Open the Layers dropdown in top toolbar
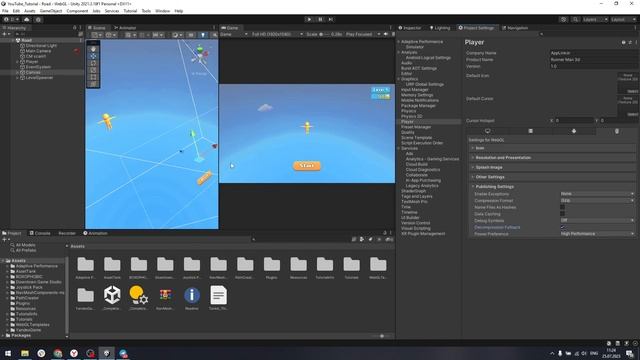 tap(595, 19)
